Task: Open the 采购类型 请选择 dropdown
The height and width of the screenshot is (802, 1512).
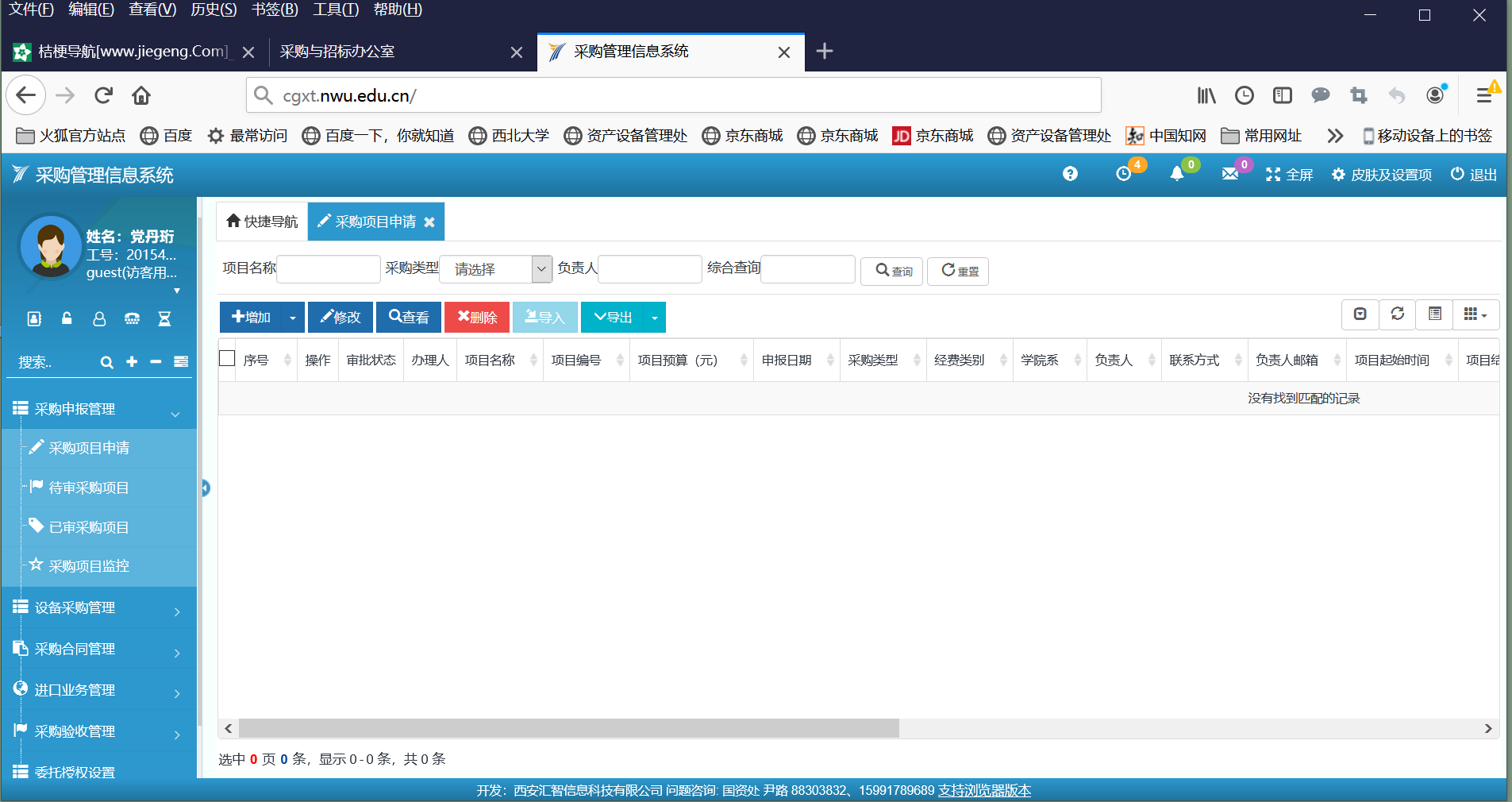Action: point(495,269)
